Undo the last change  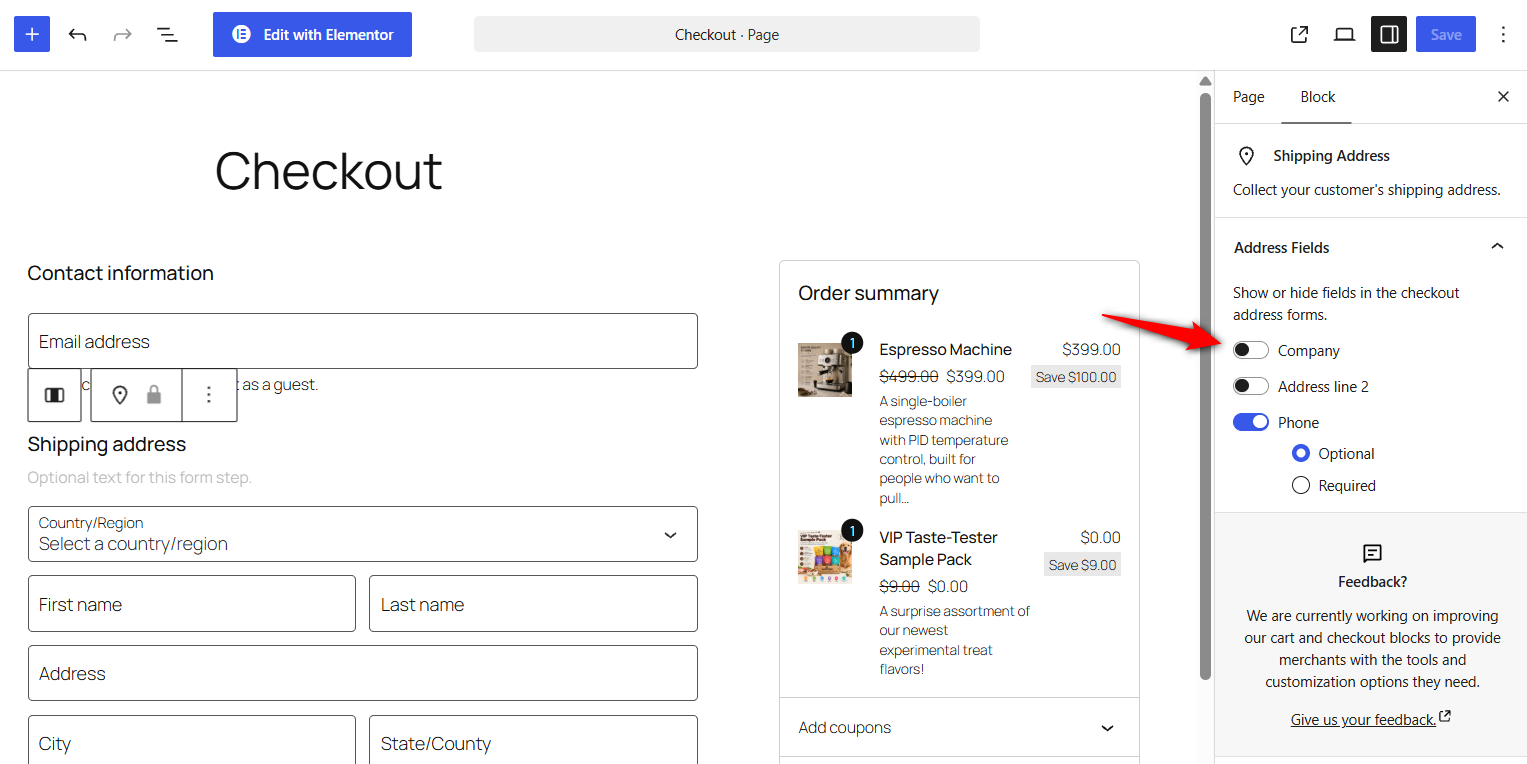[77, 34]
